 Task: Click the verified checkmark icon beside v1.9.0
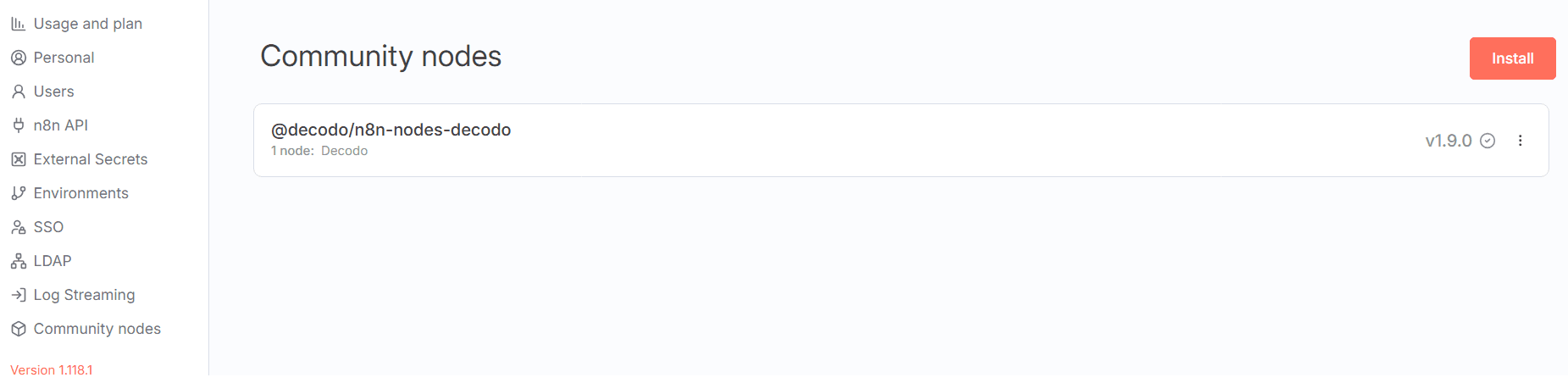[1488, 141]
